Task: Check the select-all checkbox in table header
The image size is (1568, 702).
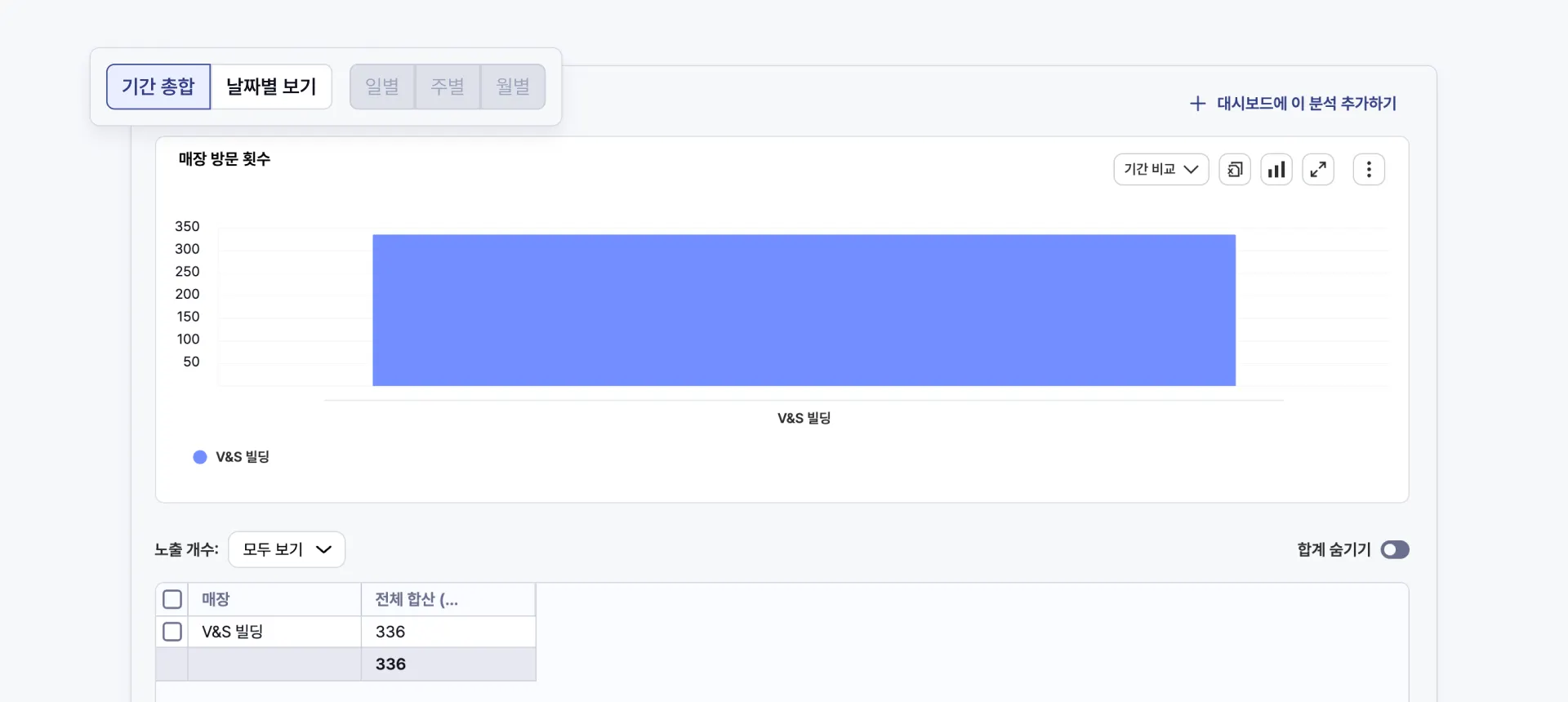Action: point(172,599)
